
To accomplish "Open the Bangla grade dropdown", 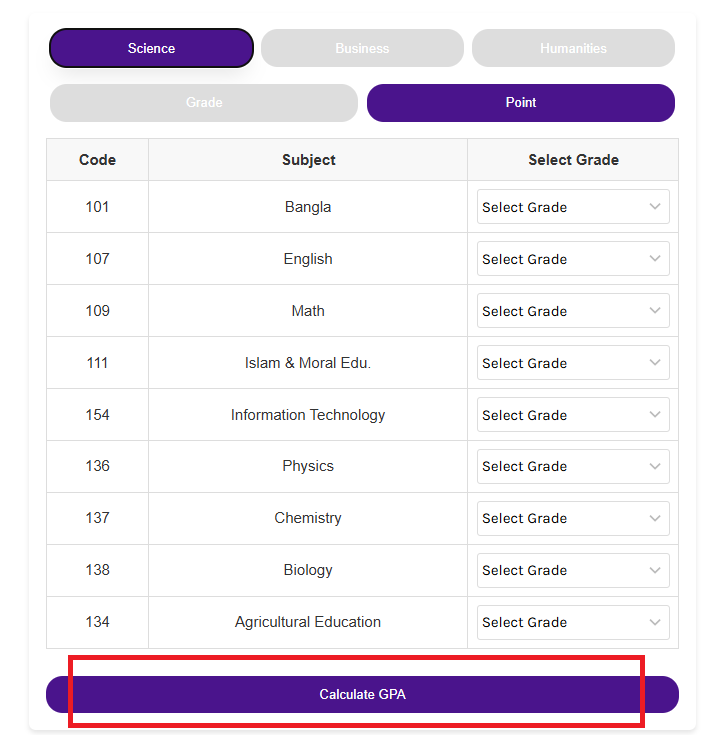I will [x=573, y=207].
